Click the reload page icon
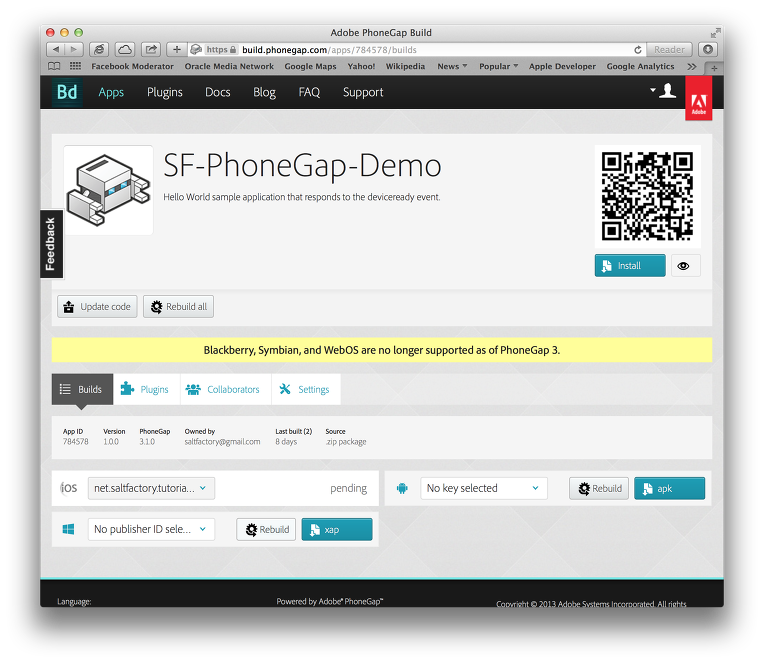The image size is (764, 663). [x=638, y=50]
